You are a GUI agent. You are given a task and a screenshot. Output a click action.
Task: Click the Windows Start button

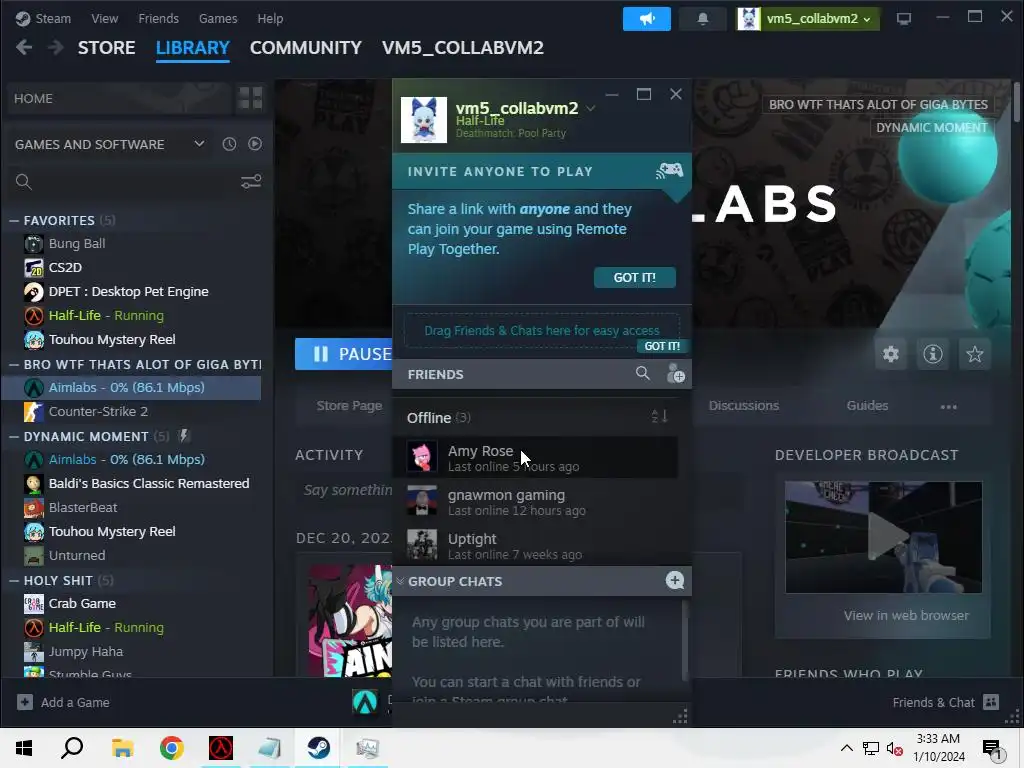(x=24, y=748)
